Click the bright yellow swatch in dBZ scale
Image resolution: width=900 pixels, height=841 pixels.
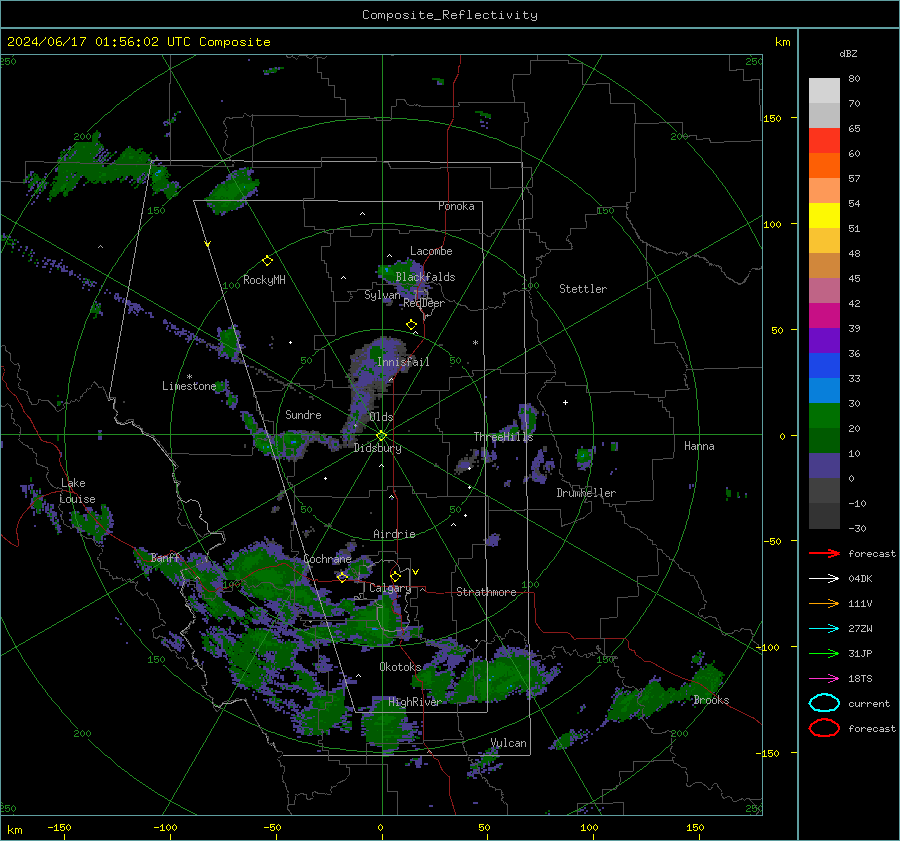pyautogui.click(x=824, y=215)
